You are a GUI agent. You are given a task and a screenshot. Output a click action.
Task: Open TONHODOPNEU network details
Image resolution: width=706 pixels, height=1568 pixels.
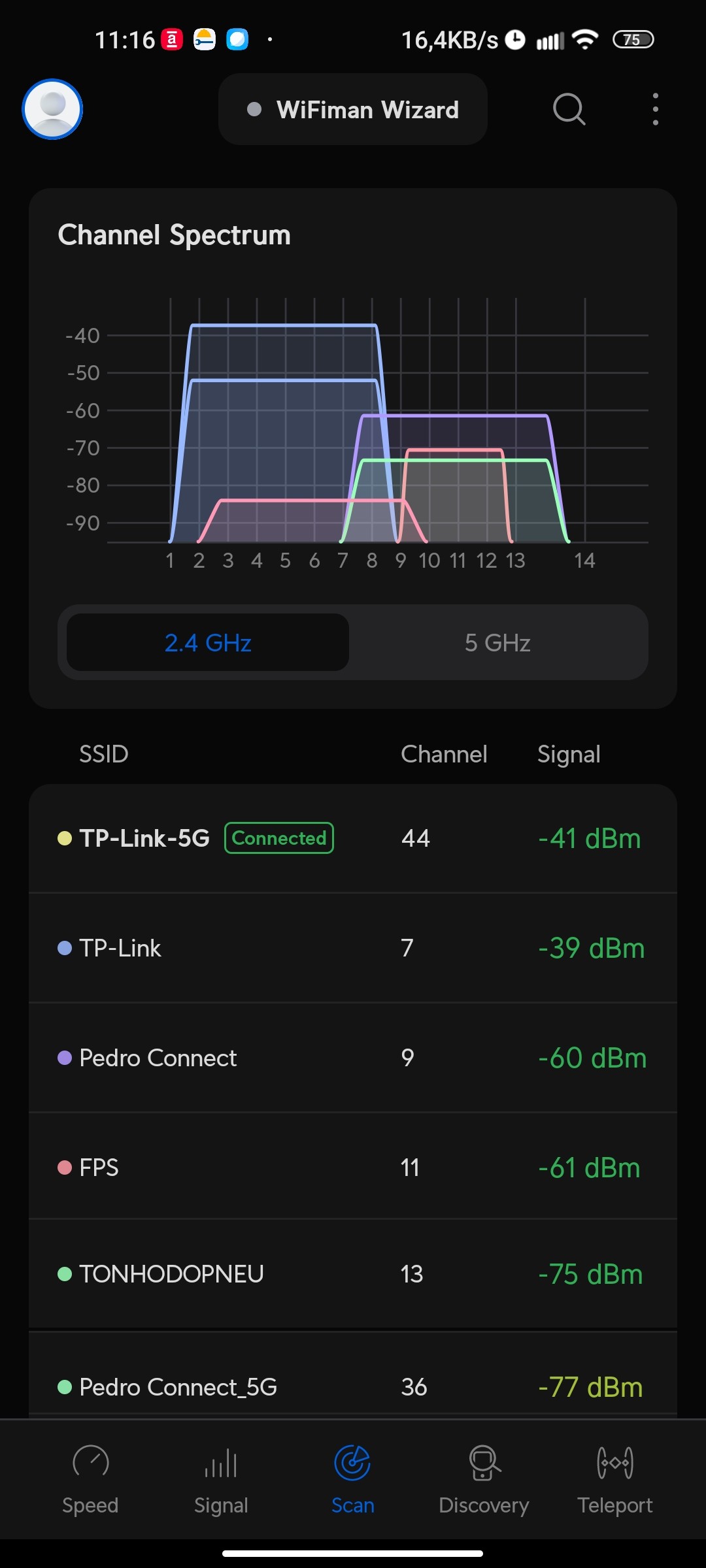pos(353,1274)
